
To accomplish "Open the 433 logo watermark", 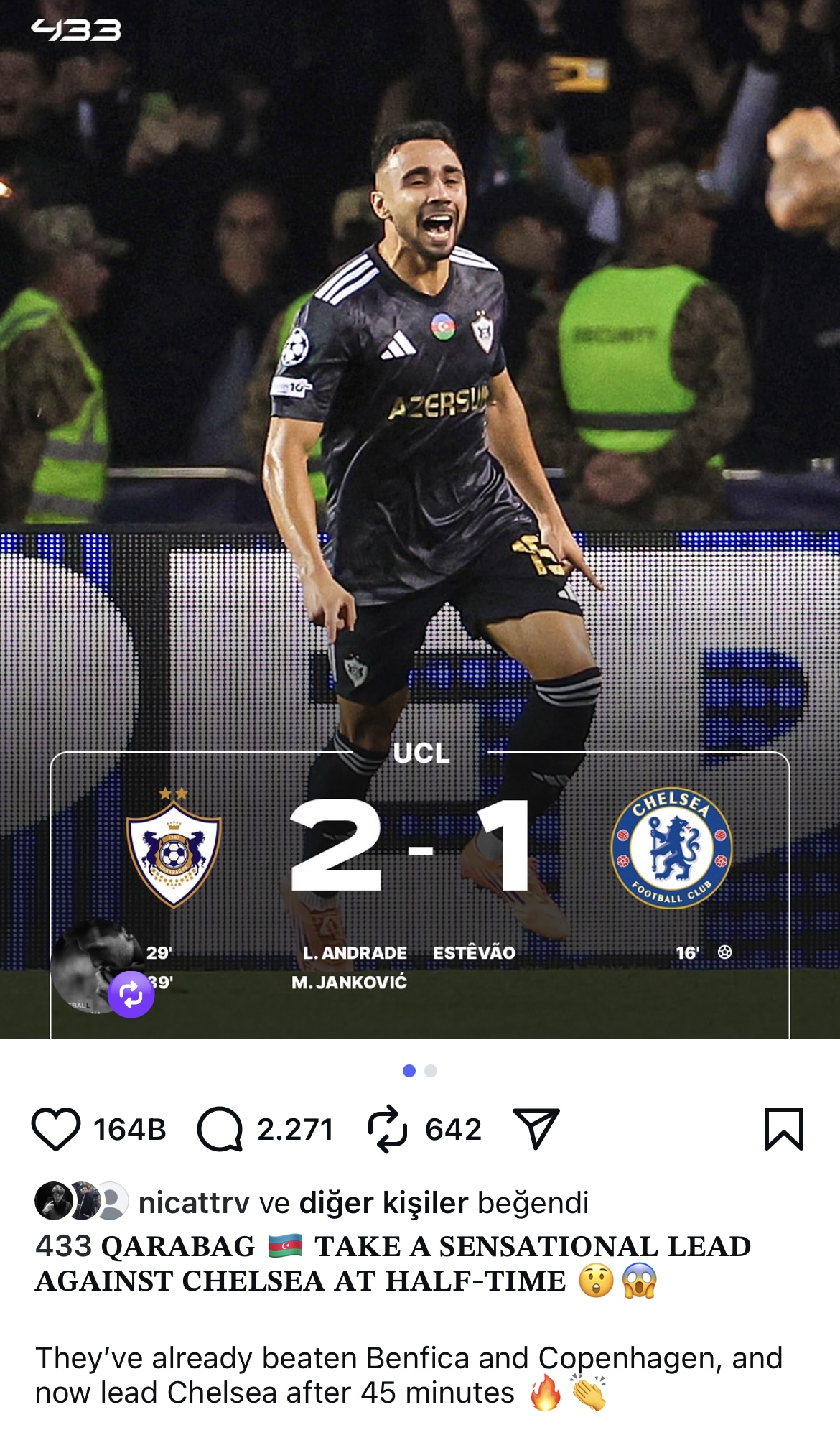I will pyautogui.click(x=76, y=30).
